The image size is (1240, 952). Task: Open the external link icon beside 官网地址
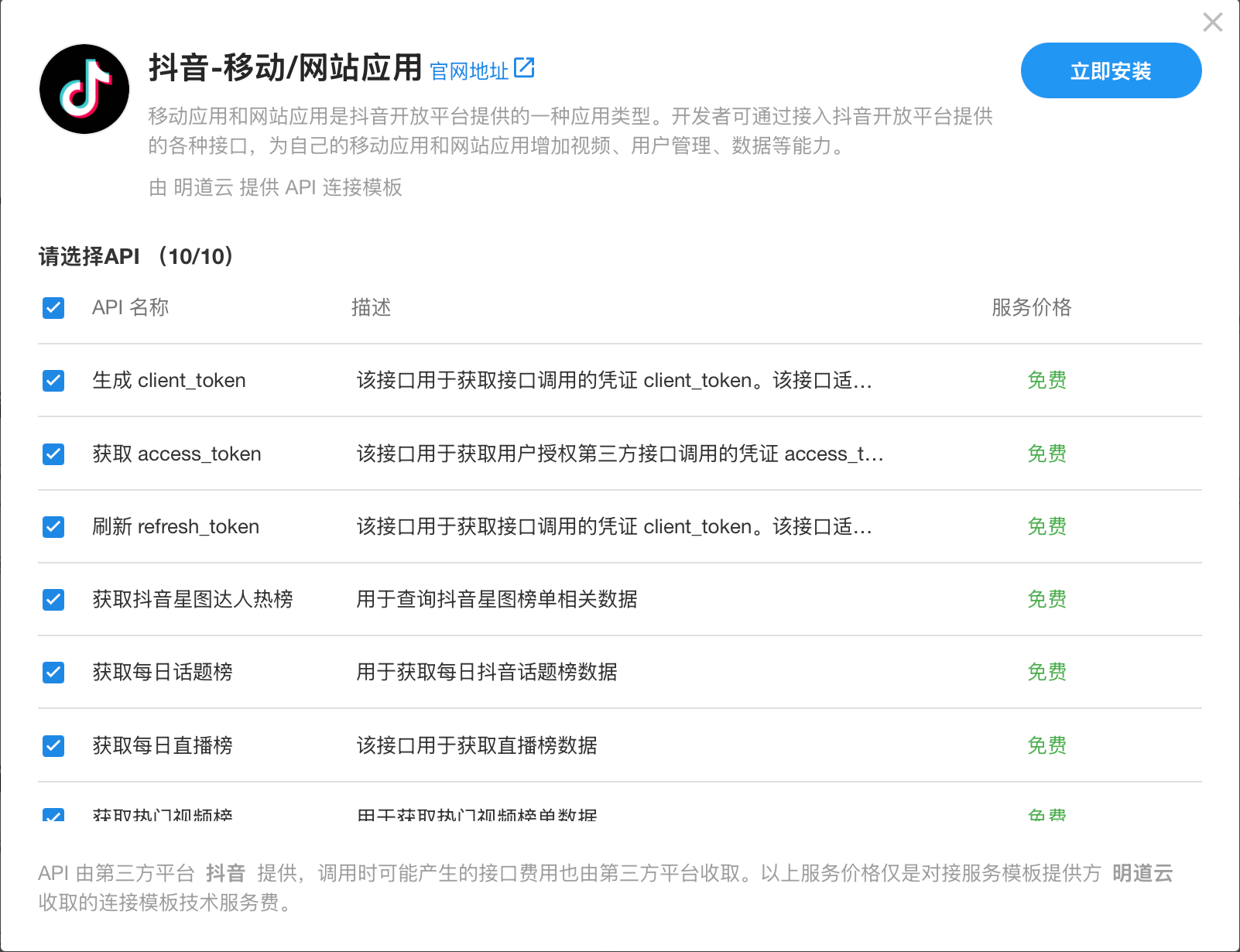(524, 68)
